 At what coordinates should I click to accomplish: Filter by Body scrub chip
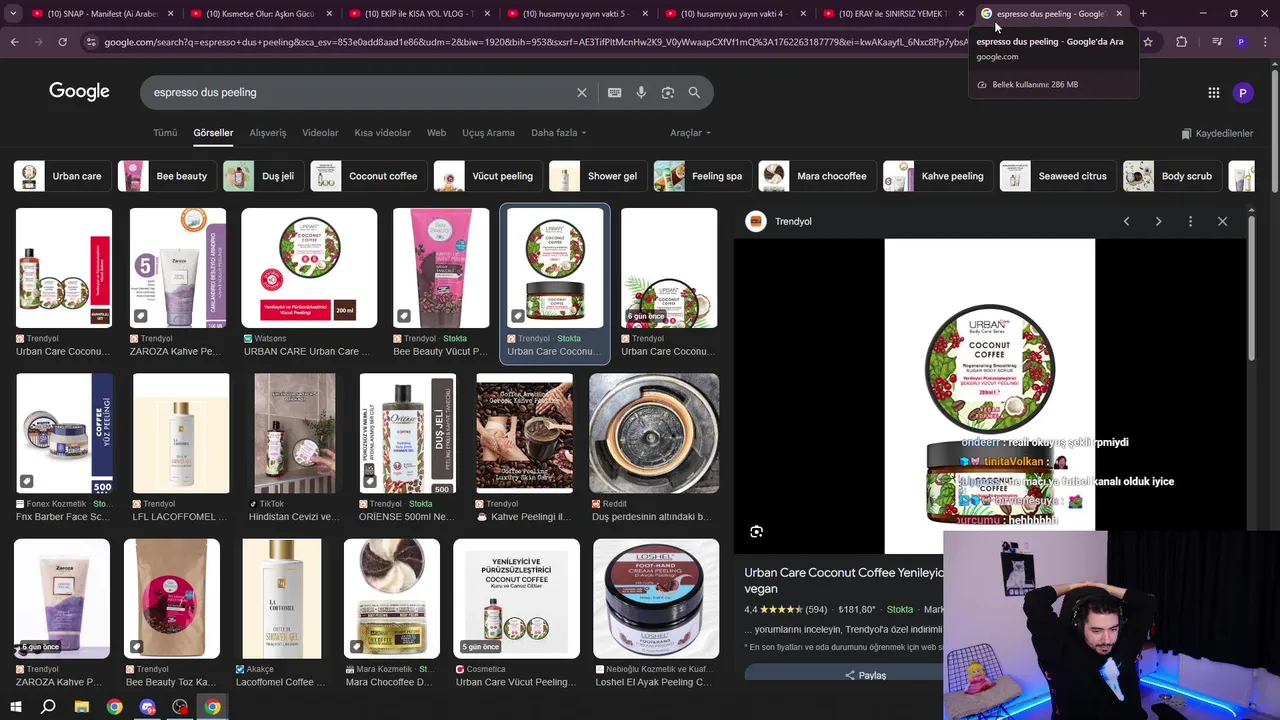pos(1172,176)
